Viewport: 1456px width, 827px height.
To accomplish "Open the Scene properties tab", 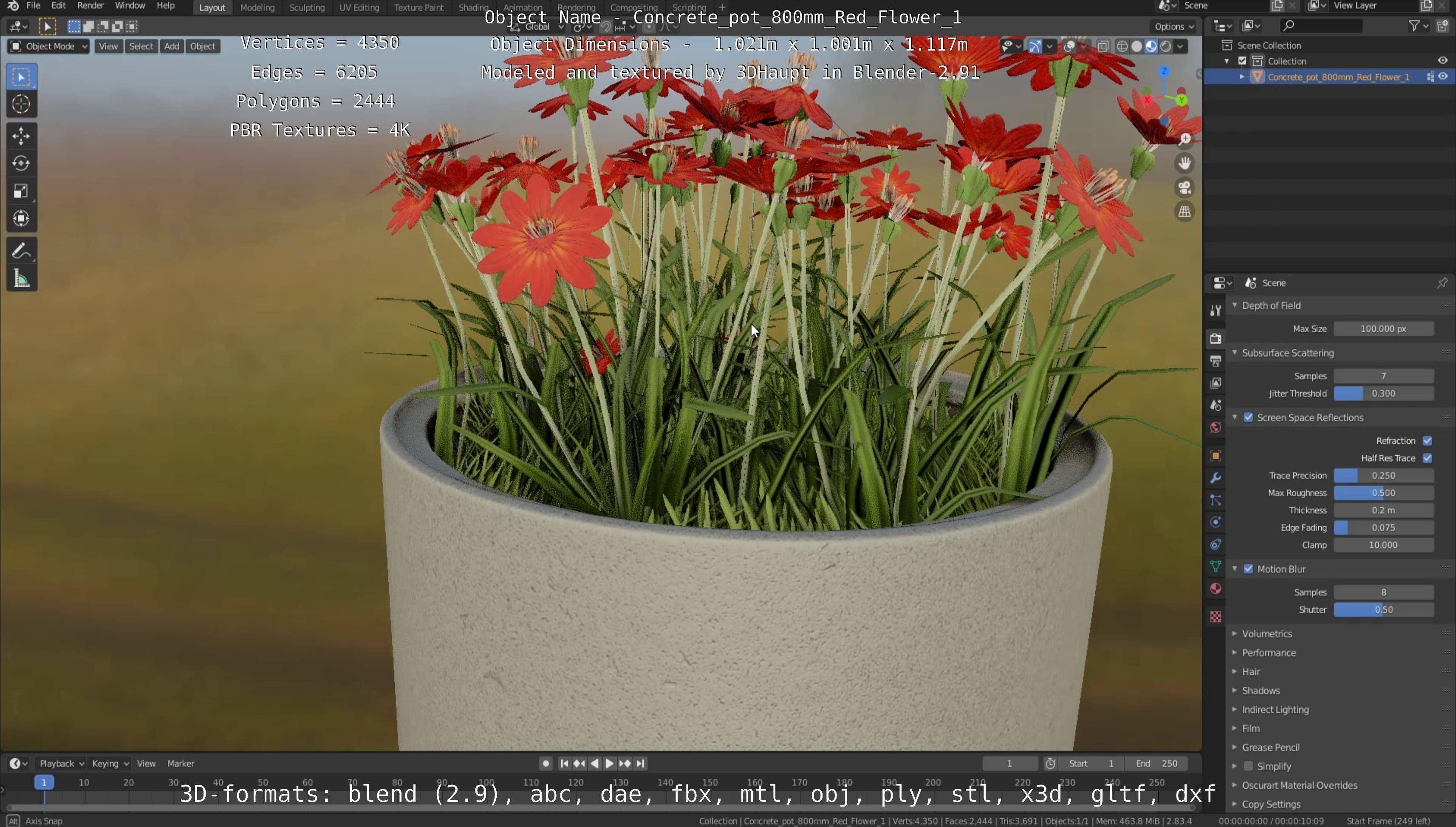I will coord(1215,405).
